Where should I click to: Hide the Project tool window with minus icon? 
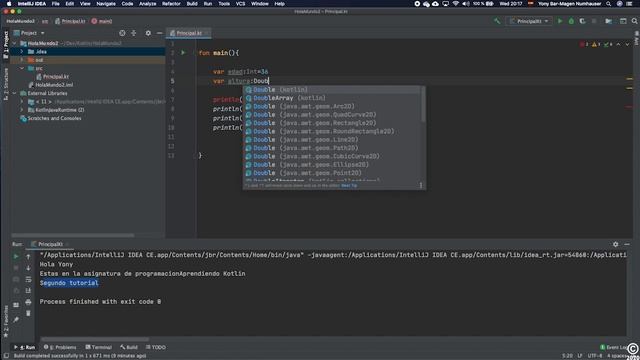point(160,33)
